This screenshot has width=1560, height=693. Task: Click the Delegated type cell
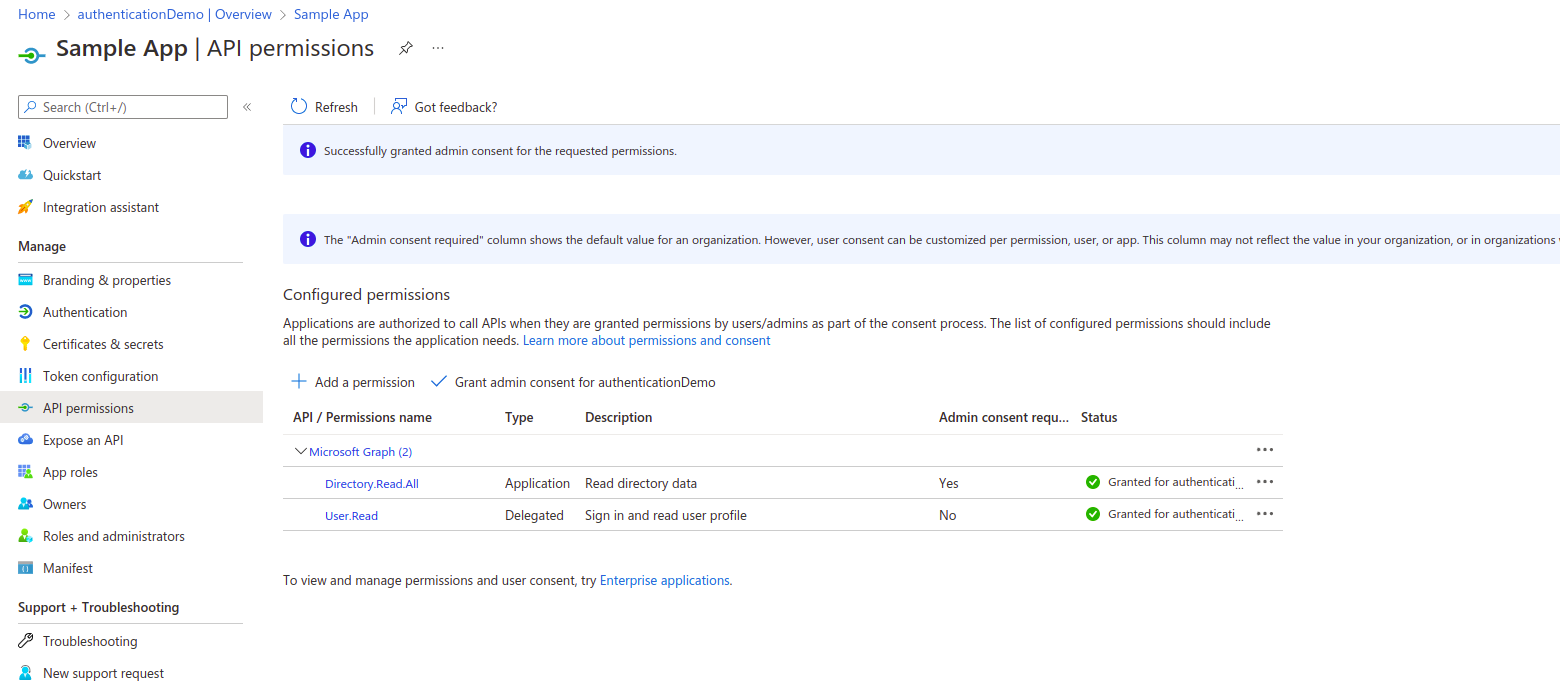534,515
